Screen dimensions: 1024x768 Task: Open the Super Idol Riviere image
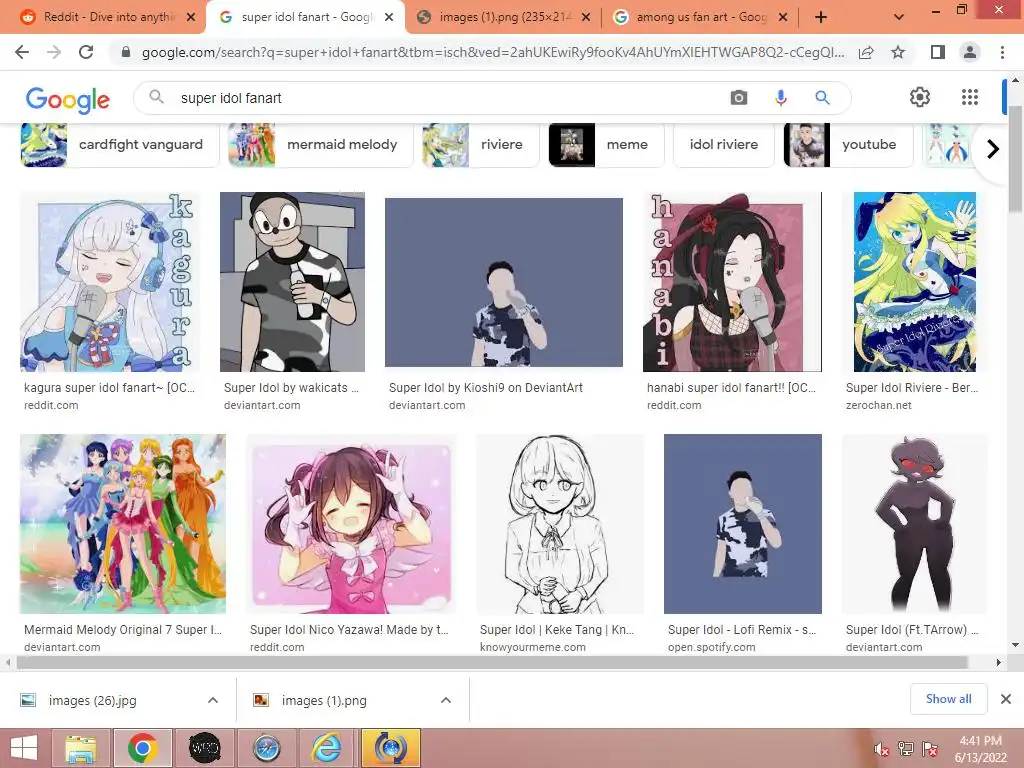915,281
